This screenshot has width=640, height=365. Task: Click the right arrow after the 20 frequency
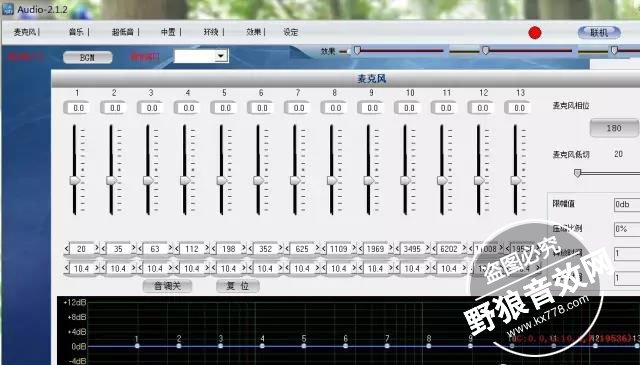97,248
